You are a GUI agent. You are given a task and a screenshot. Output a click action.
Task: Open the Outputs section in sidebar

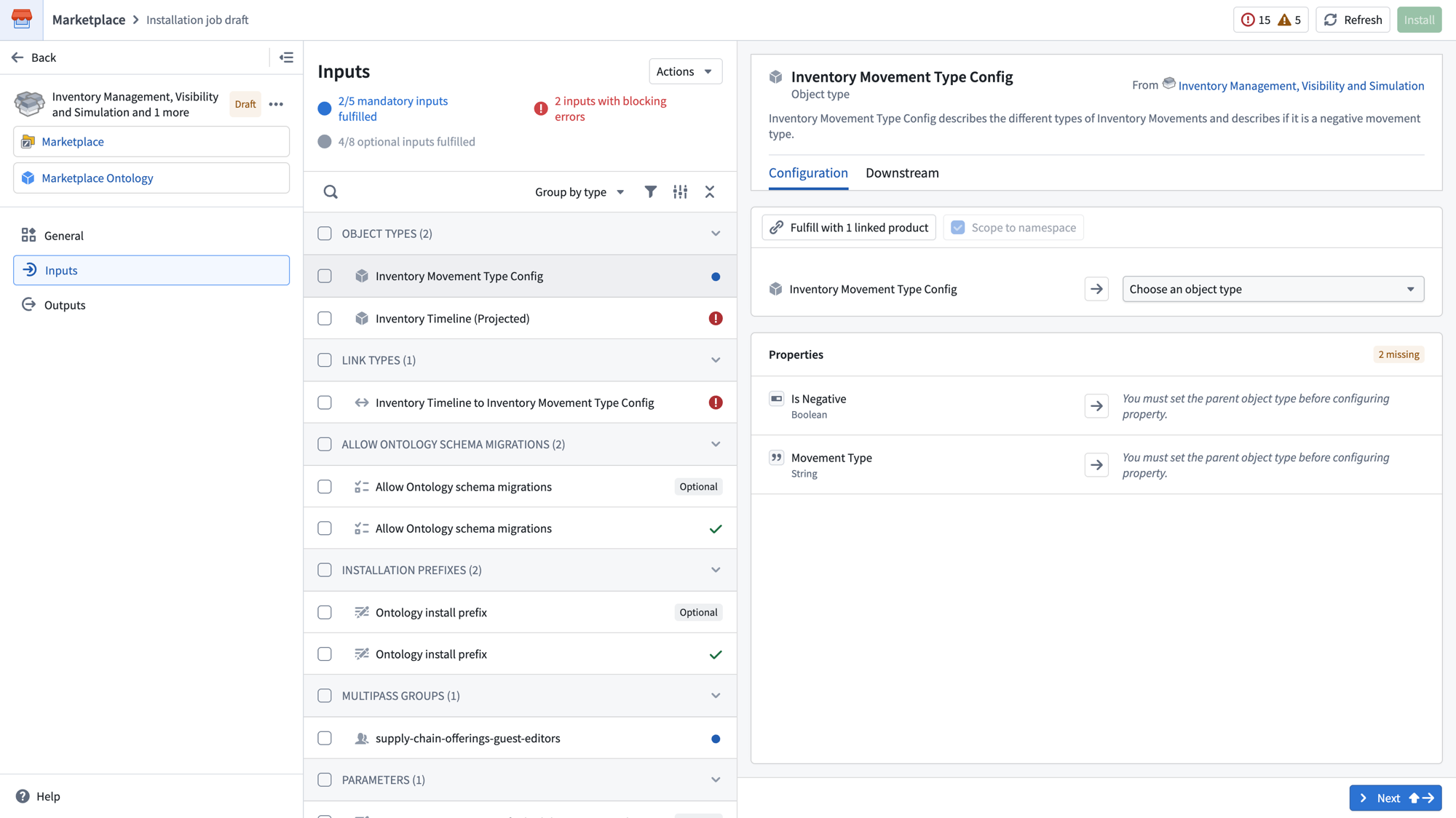coord(151,305)
